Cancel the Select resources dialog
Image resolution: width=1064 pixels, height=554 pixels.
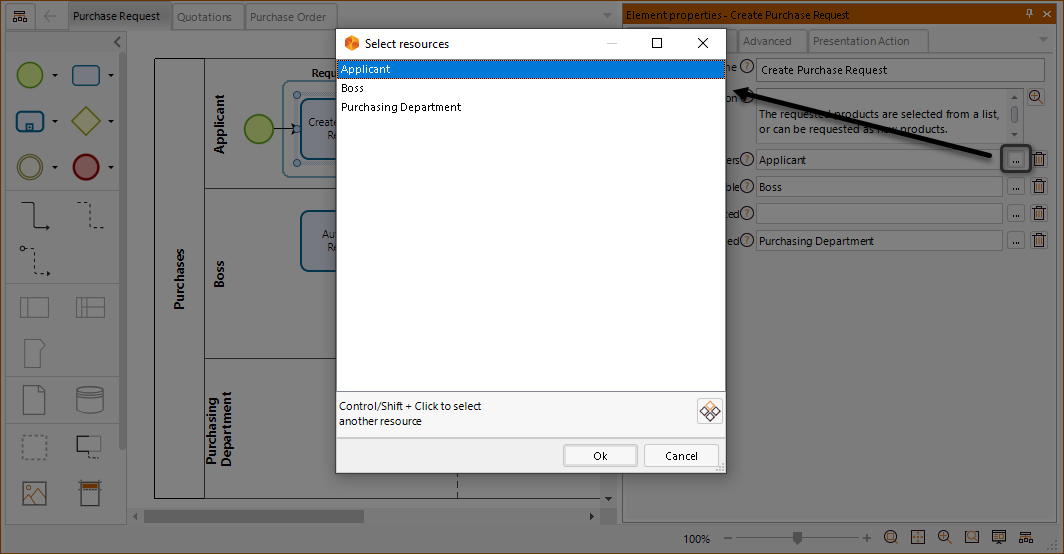point(681,456)
